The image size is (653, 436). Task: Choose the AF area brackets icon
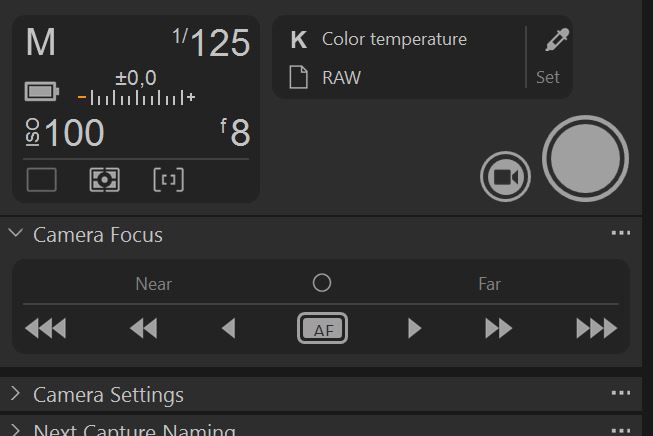coord(169,180)
